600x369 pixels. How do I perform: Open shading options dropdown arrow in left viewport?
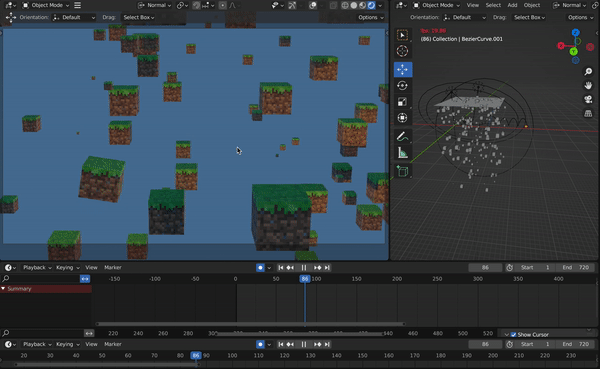click(380, 5)
